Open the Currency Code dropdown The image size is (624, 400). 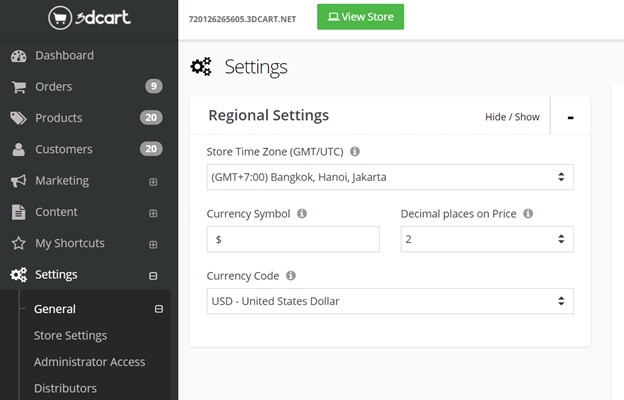389,301
